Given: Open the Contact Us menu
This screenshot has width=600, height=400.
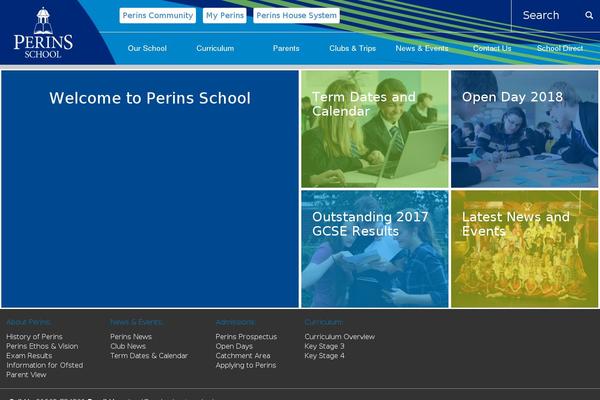Looking at the screenshot, I should point(492,48).
